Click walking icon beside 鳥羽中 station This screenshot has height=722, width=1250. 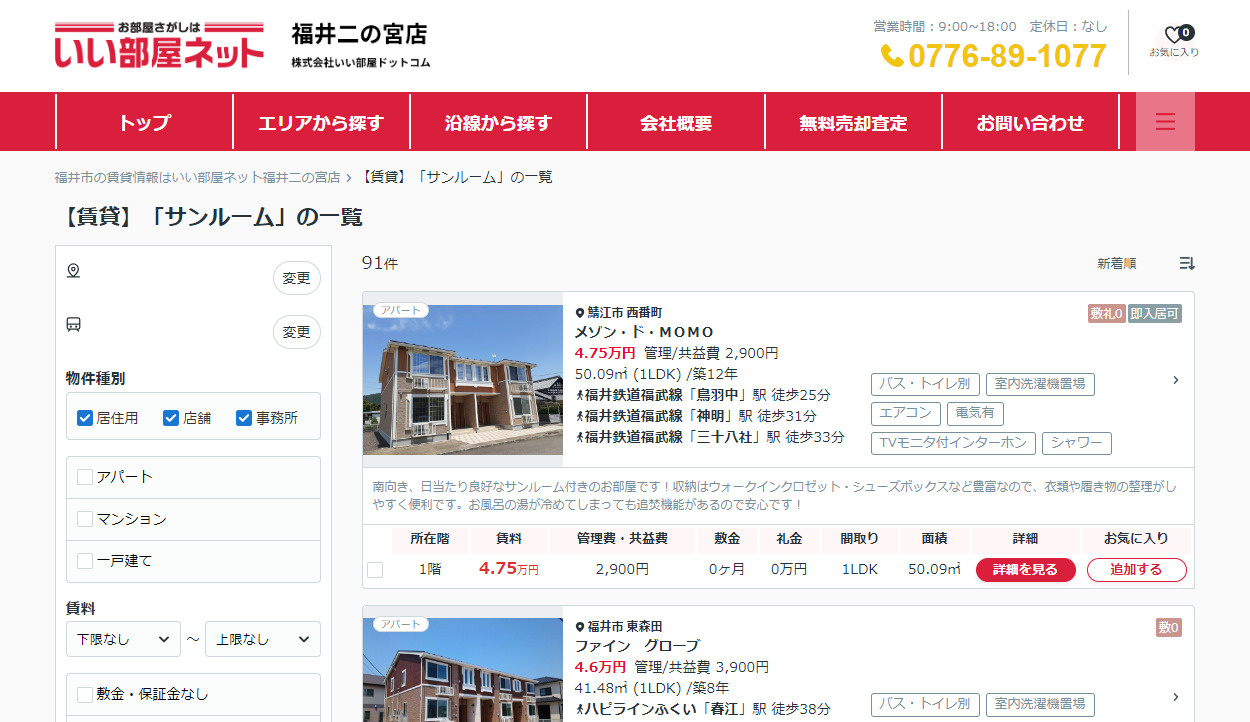(x=580, y=395)
